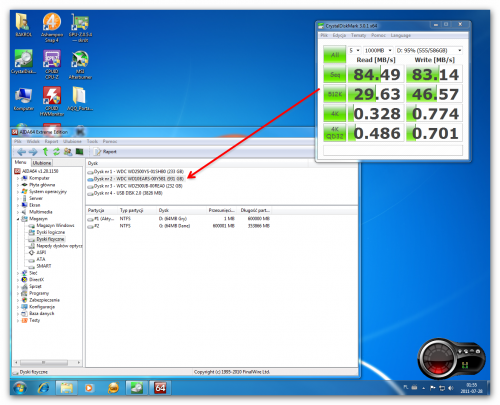Click the tree panel horizontal scrollbar
This screenshot has width=500, height=405.
tap(47, 362)
